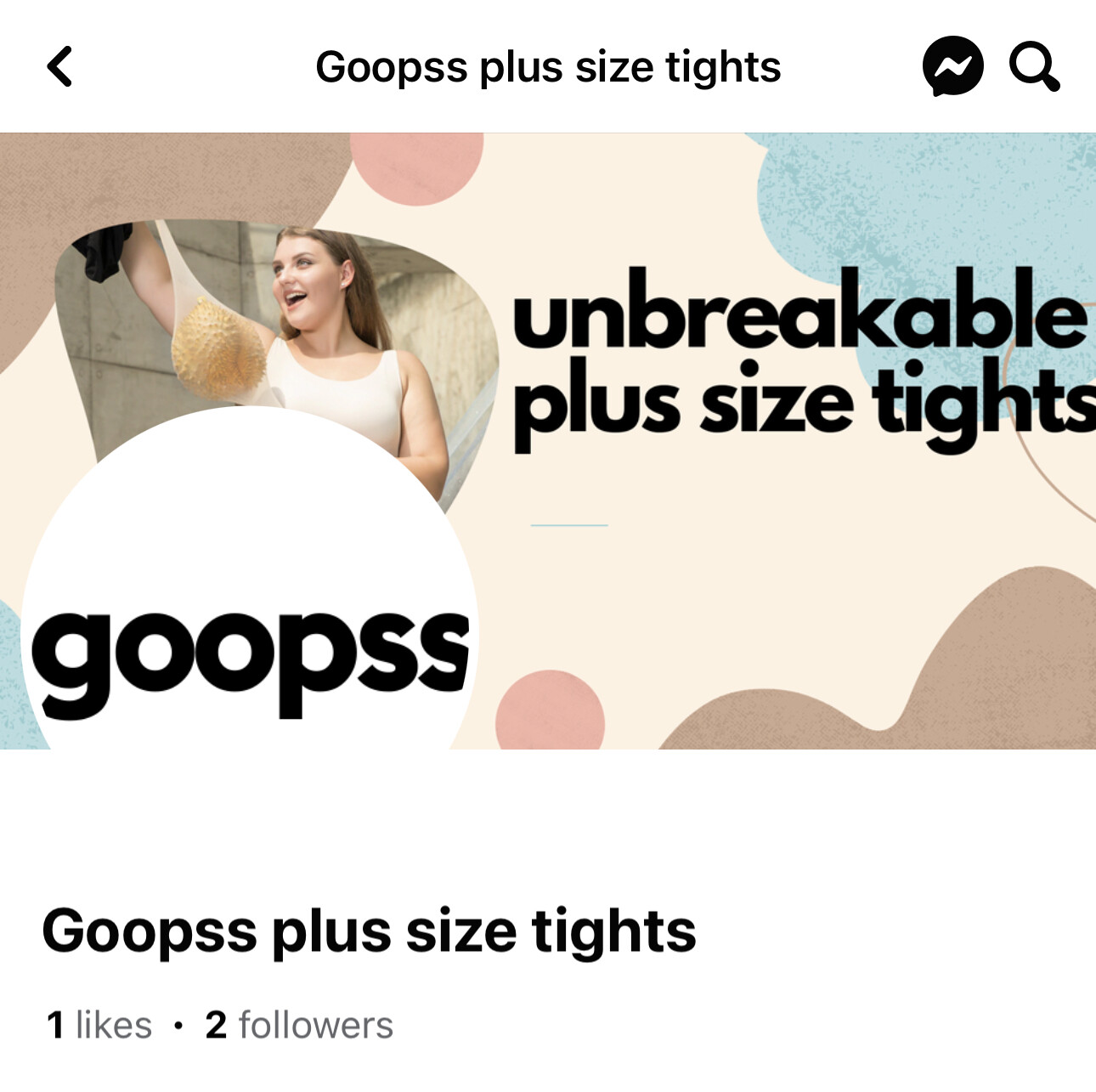This screenshot has width=1096, height=1092.
Task: Tap the thin blue line on cover
Action: (x=569, y=525)
